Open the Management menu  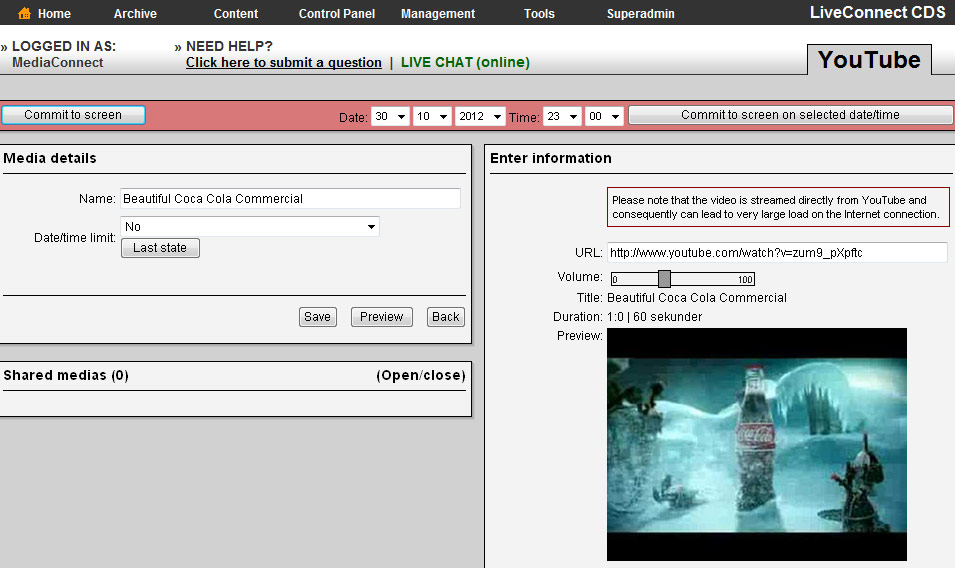[438, 13]
